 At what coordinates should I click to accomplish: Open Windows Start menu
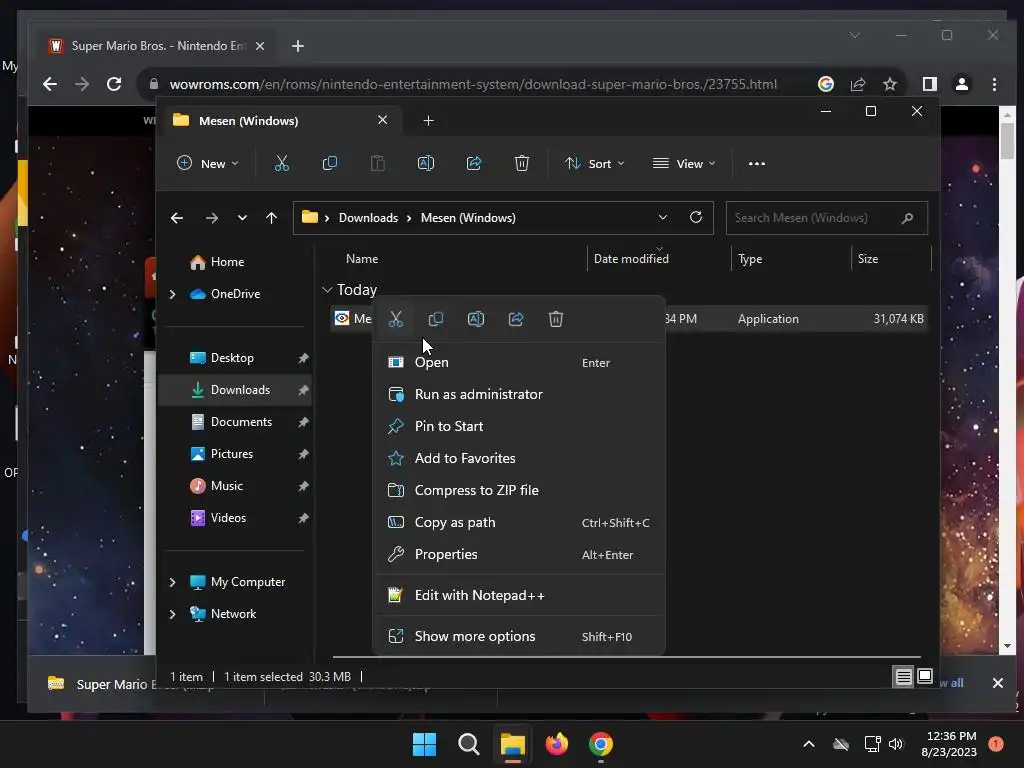pyautogui.click(x=424, y=744)
